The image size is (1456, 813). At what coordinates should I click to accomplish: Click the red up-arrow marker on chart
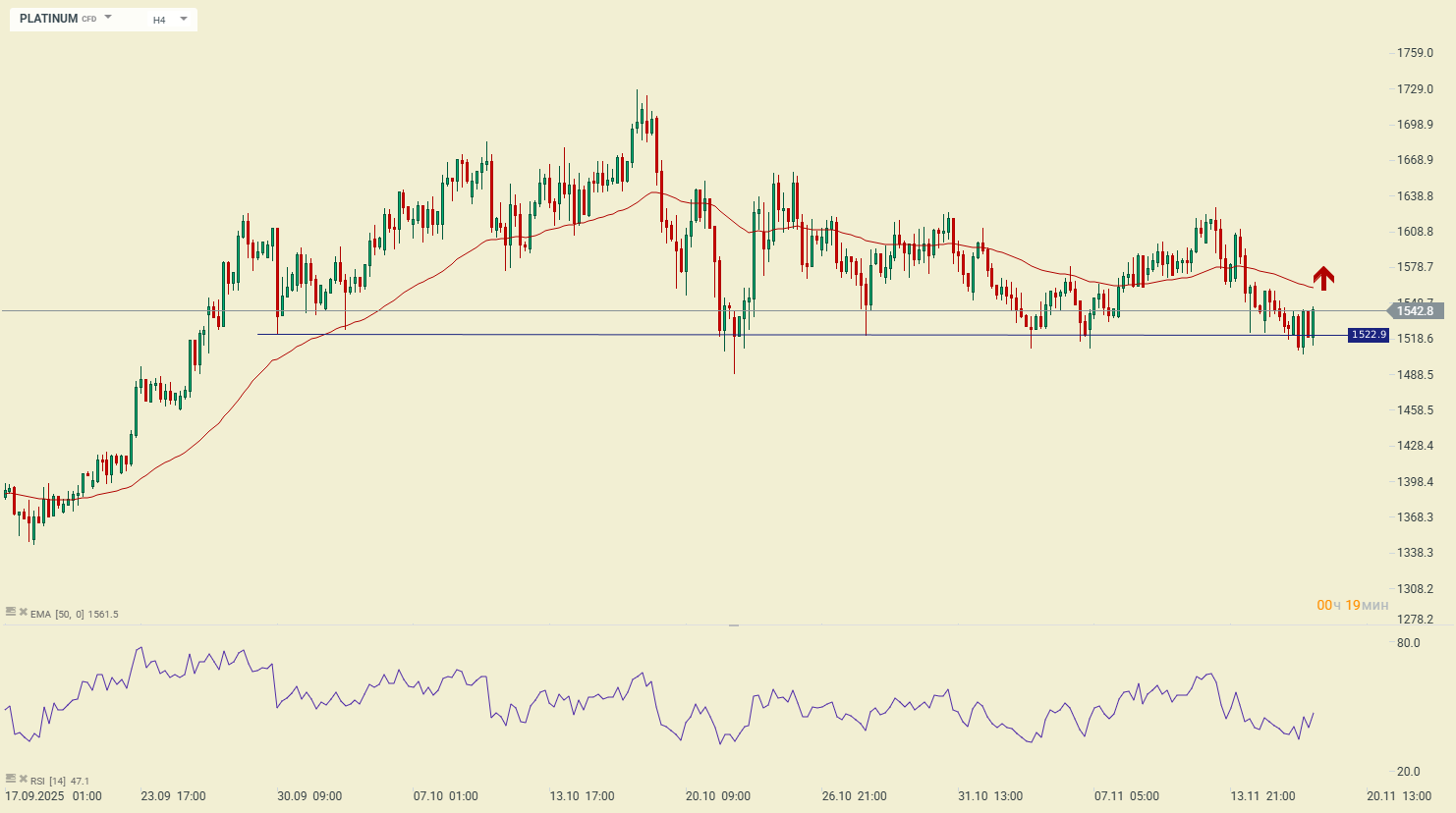(x=1323, y=278)
